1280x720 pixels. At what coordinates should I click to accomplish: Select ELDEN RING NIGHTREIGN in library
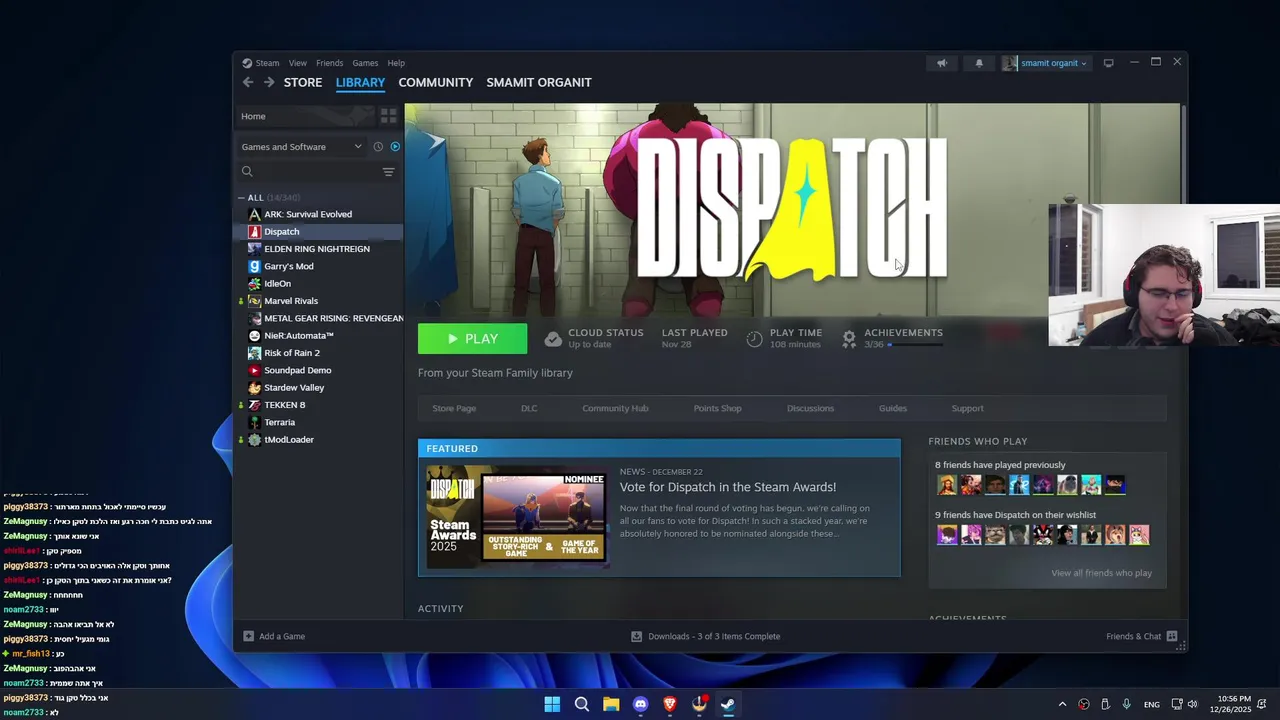click(316, 249)
